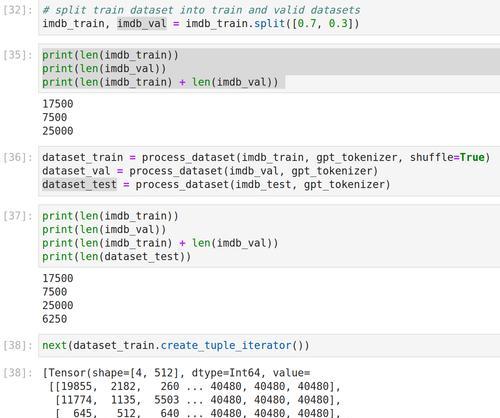Click the 25000 output under cell 37
The width and height of the screenshot is (500, 418).
(x=58, y=305)
